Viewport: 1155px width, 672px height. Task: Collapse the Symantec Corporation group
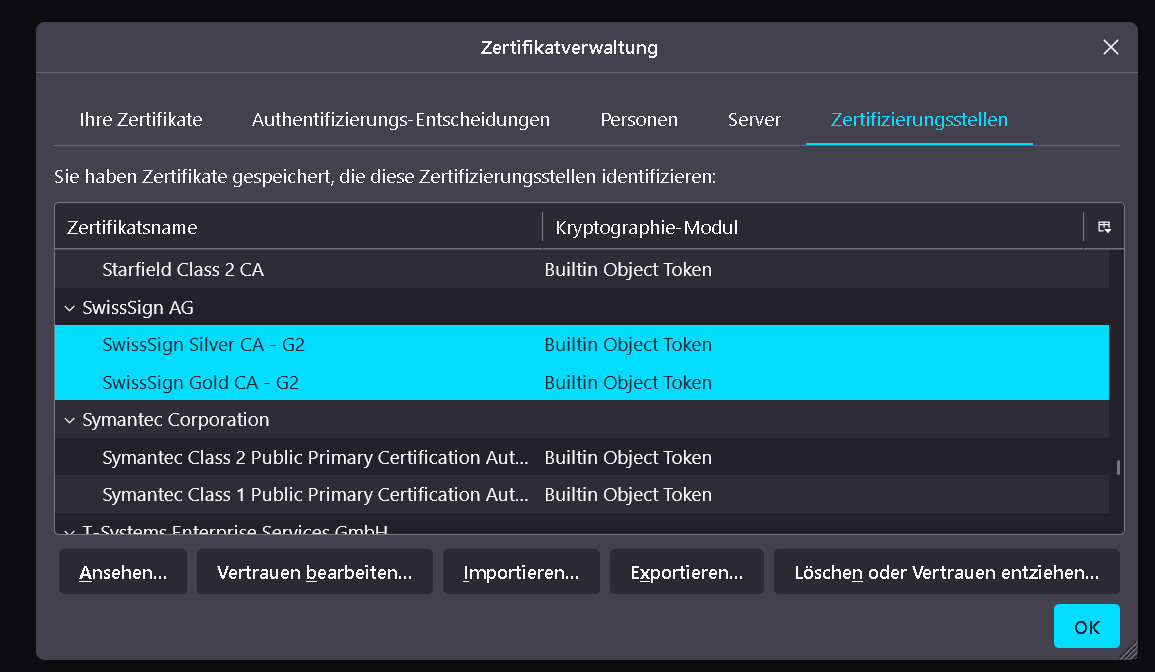coord(69,420)
